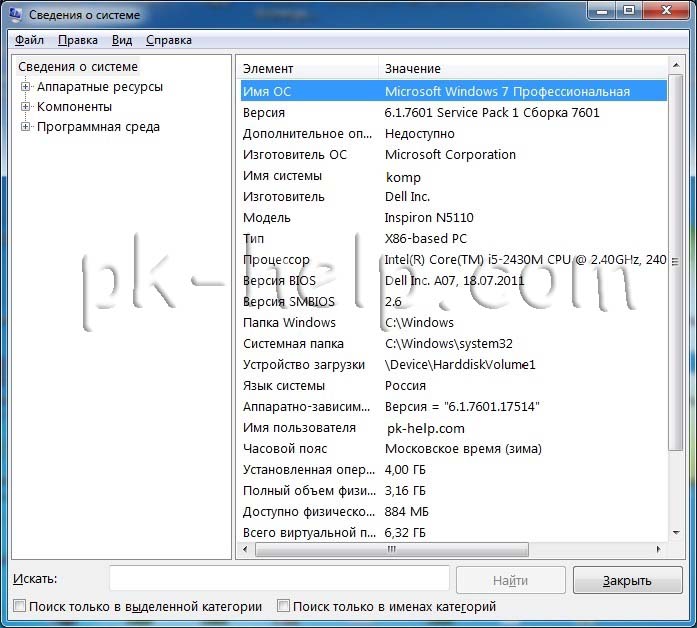The width and height of the screenshot is (697, 628).
Task: Select Программная среда tree label
Action: [98, 127]
